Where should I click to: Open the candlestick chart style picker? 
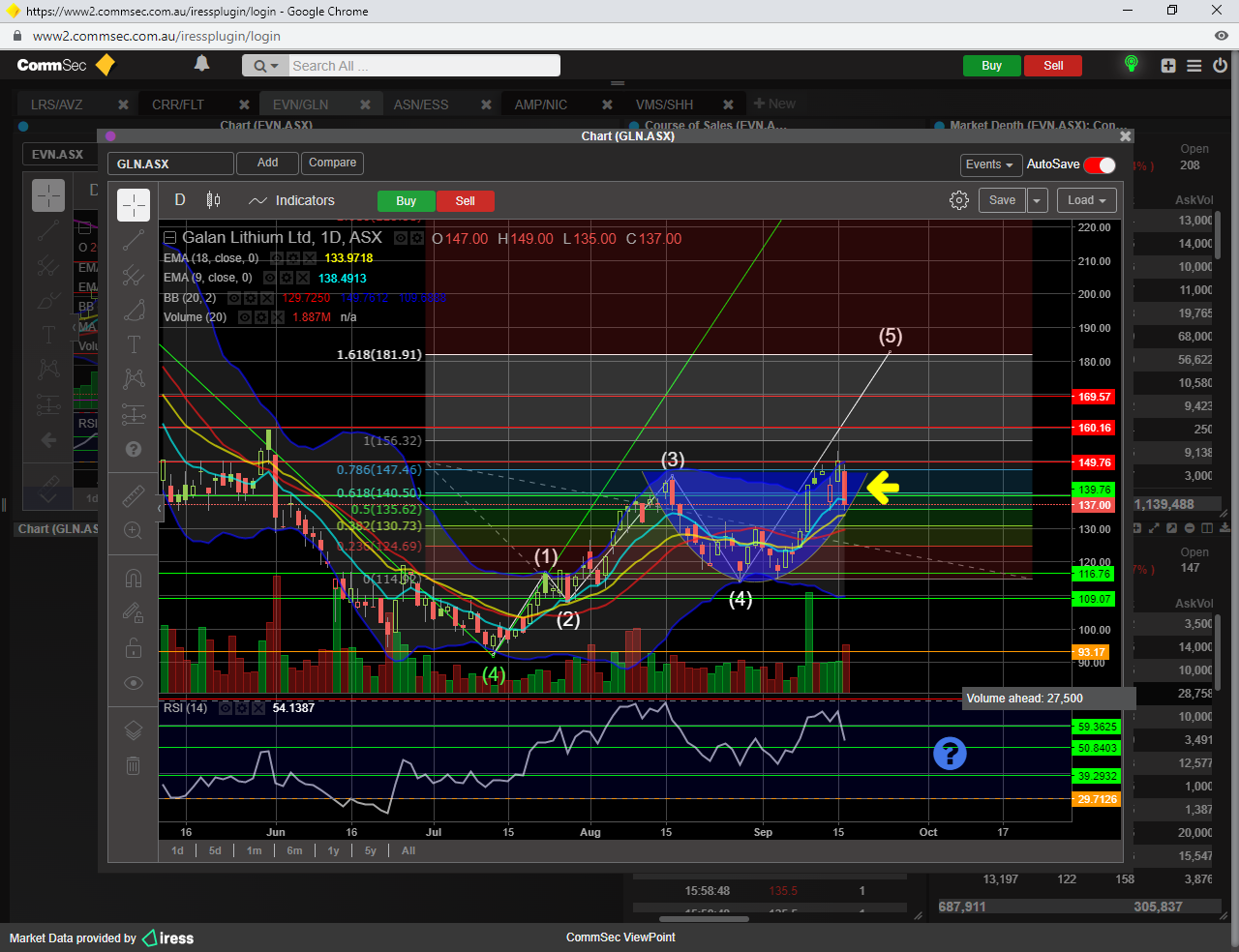[x=213, y=200]
